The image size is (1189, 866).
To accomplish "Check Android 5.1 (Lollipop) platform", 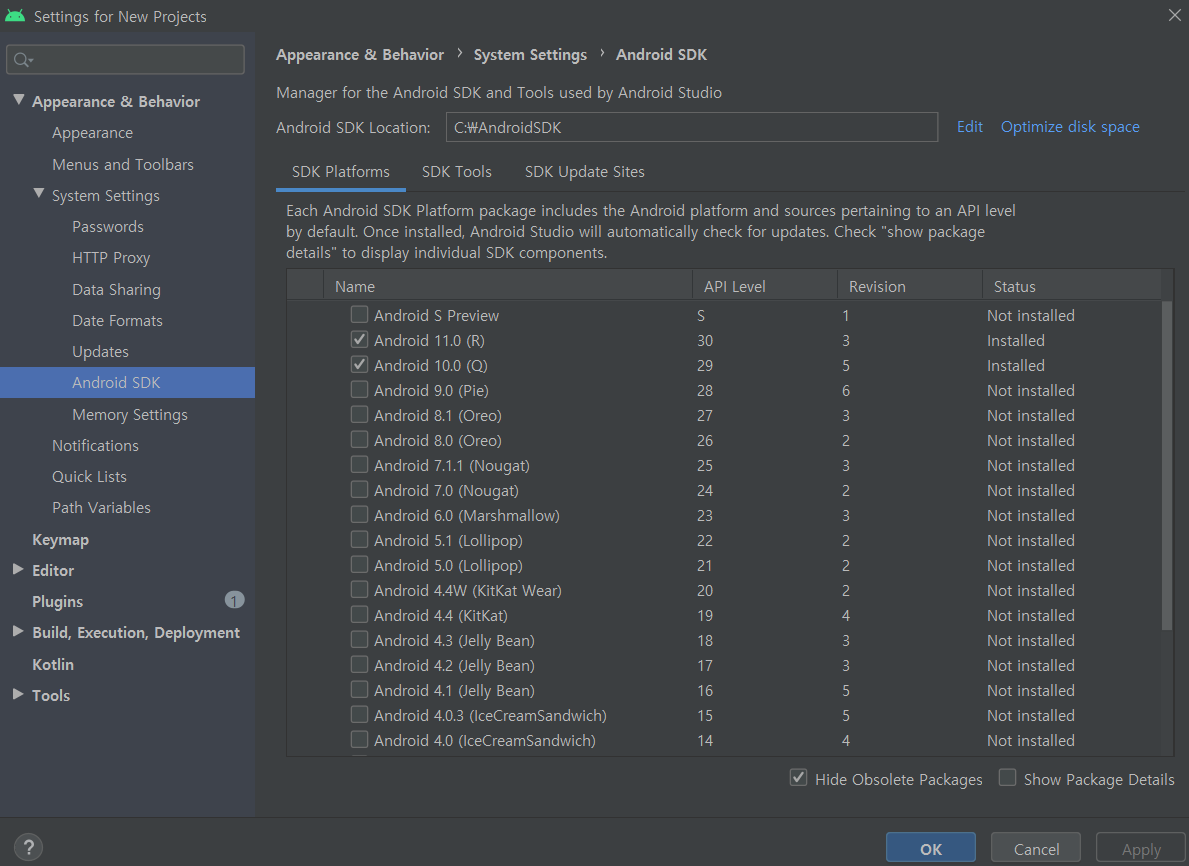I will [359, 540].
